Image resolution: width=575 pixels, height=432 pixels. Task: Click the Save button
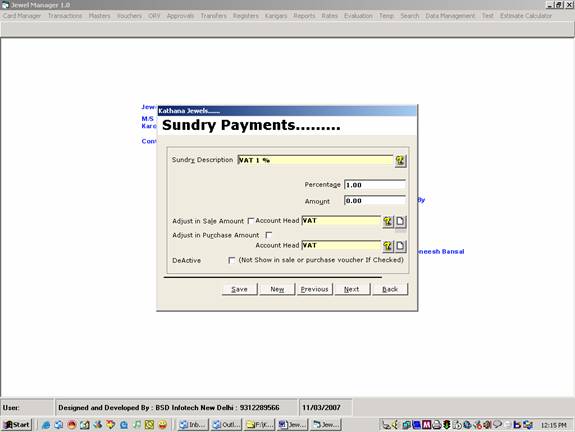[x=239, y=289]
